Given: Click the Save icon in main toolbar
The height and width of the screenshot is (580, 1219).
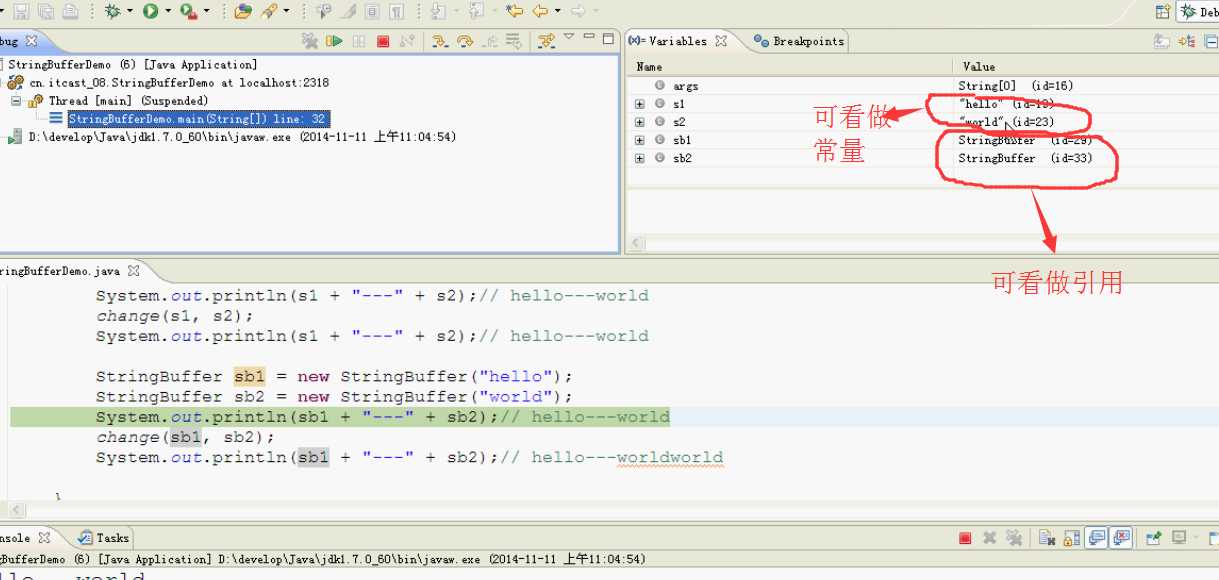Looking at the screenshot, I should (22, 11).
